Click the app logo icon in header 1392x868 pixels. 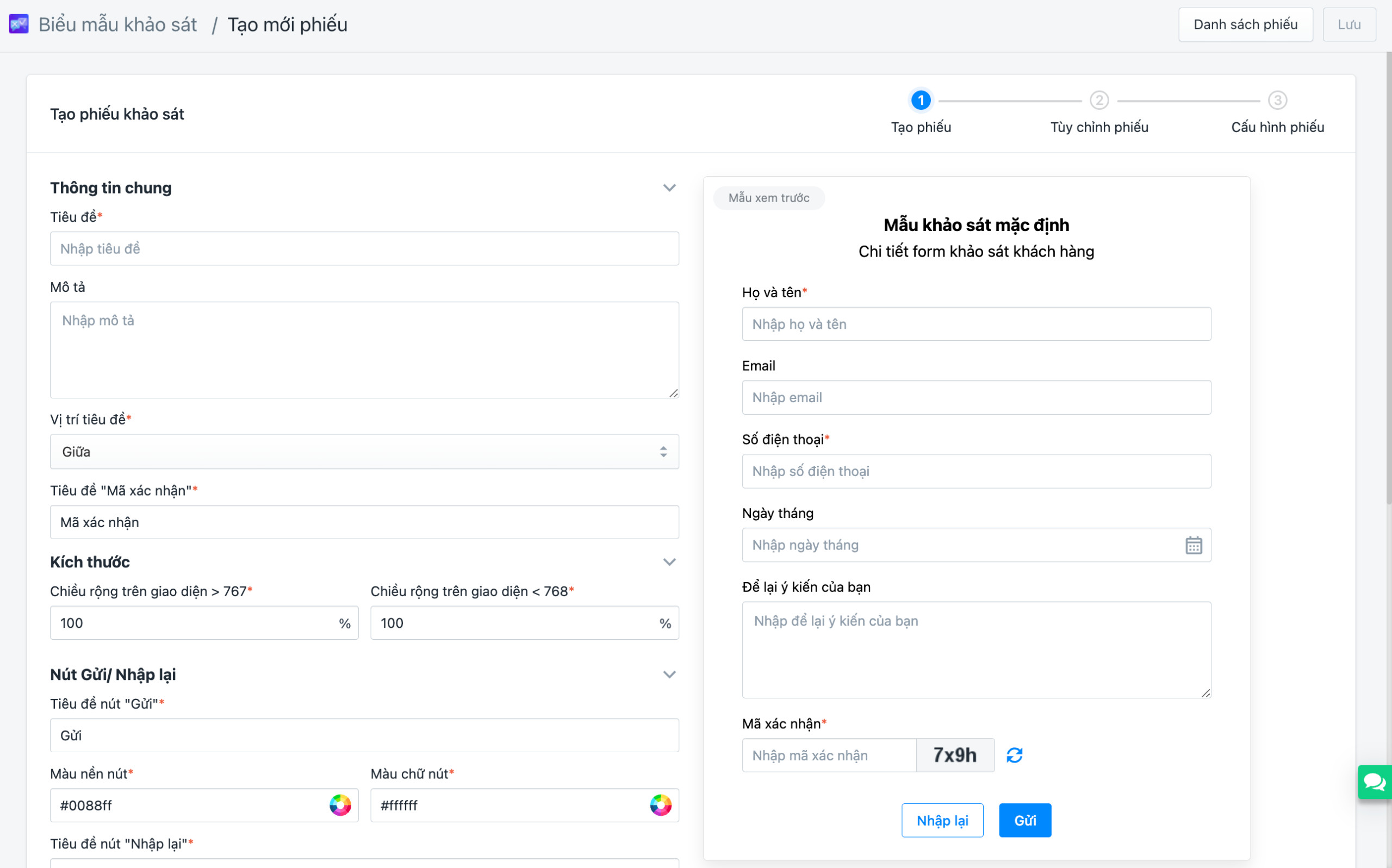pos(19,24)
